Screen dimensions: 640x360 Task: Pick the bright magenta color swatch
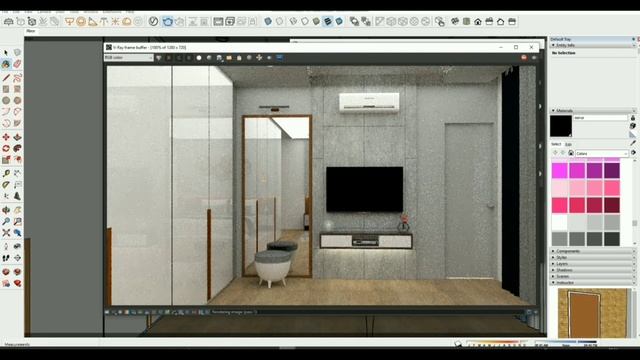point(560,170)
